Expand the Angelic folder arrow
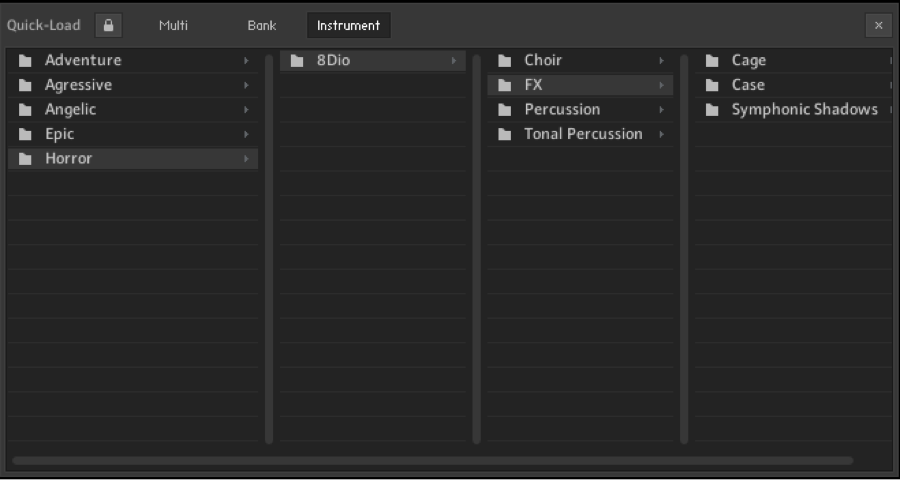 point(246,110)
